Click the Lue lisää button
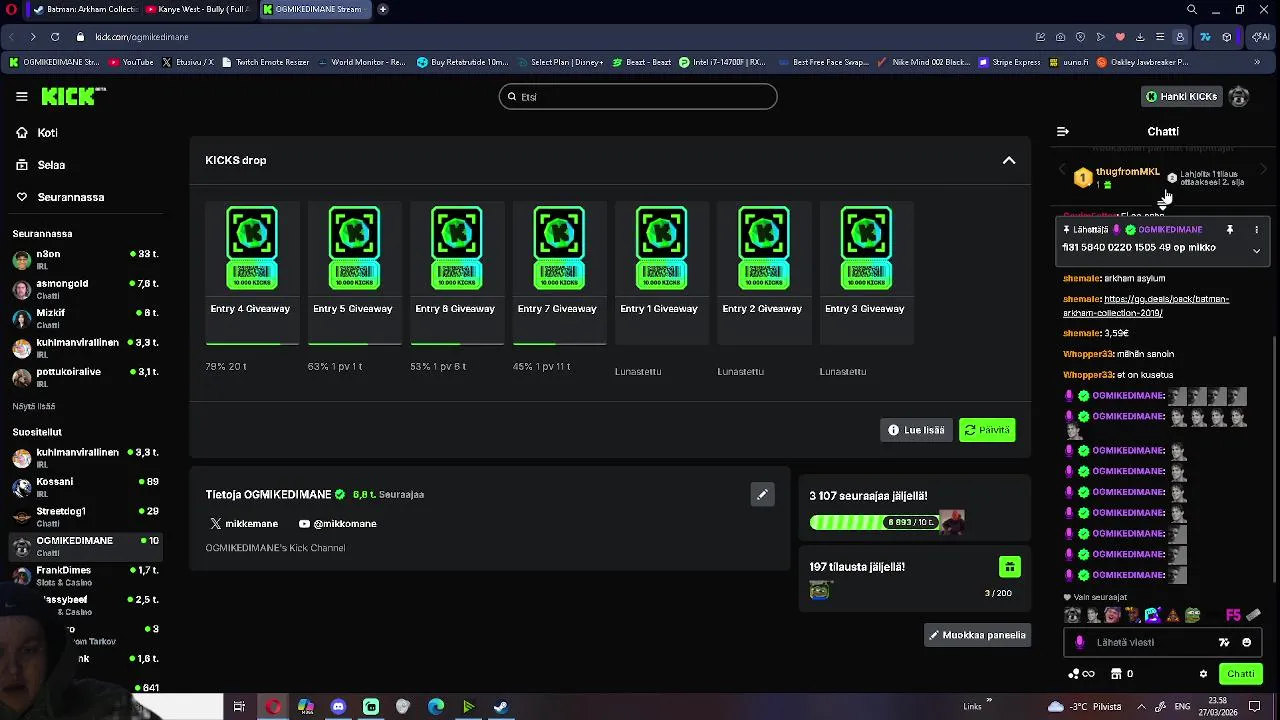Image resolution: width=1280 pixels, height=720 pixels. click(x=916, y=430)
